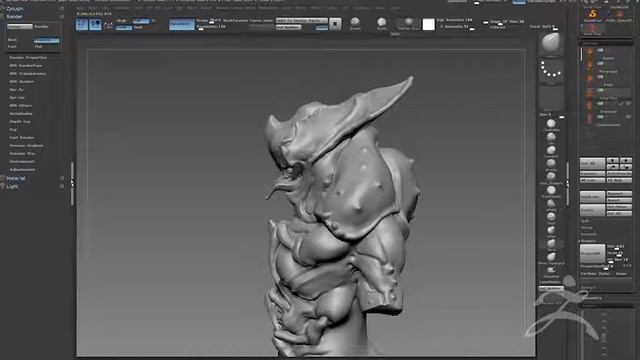The width and height of the screenshot is (640, 360).
Task: Open the Depth Cue section
Action: [x=20, y=122]
